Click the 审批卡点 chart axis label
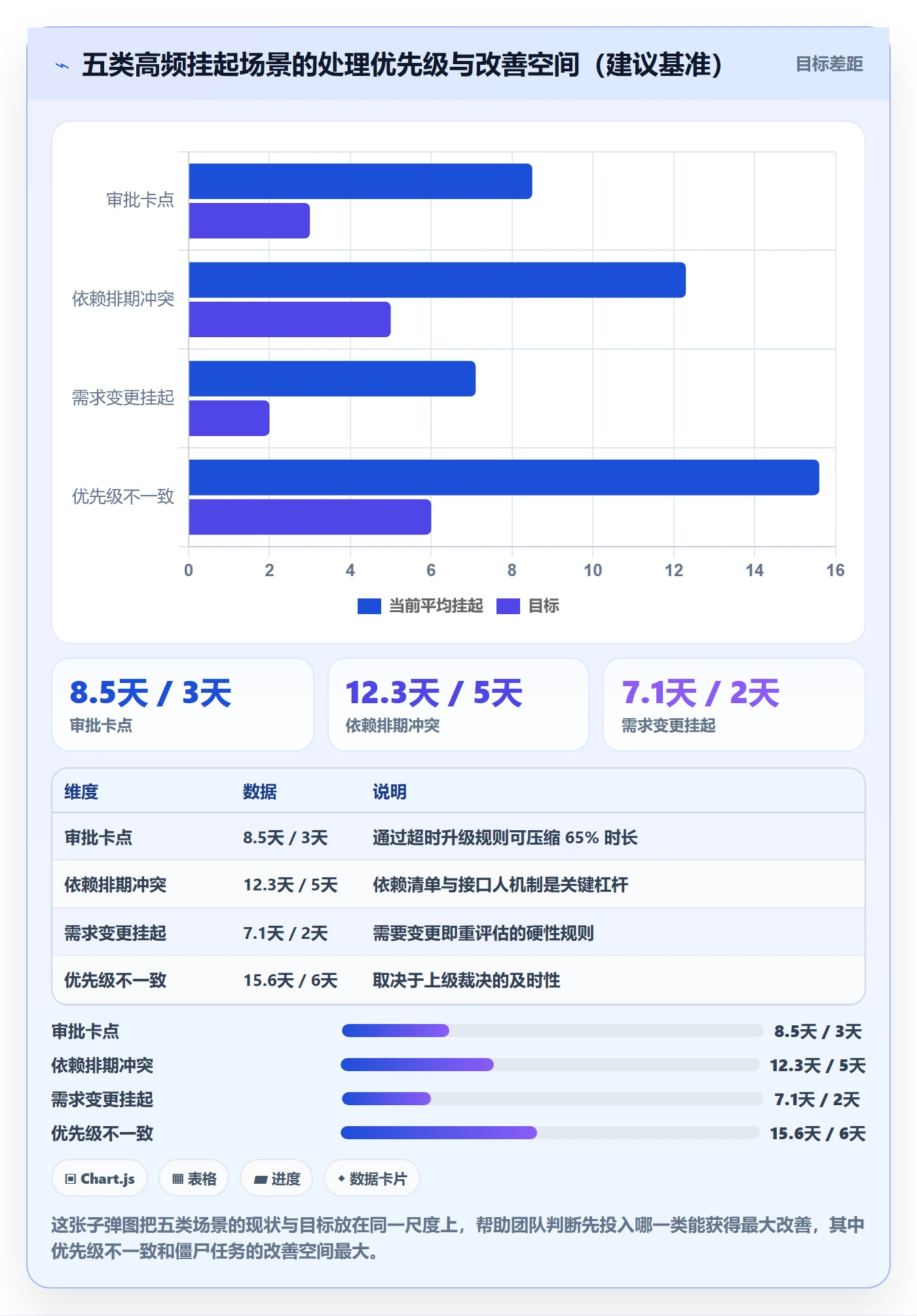 140,200
